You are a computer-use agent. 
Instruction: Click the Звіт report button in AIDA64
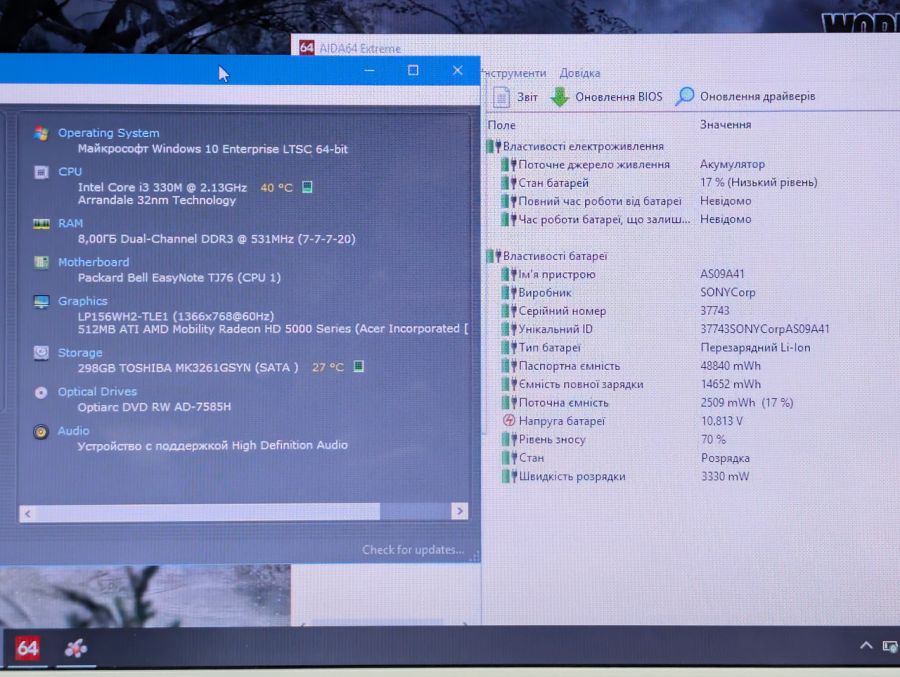515,96
